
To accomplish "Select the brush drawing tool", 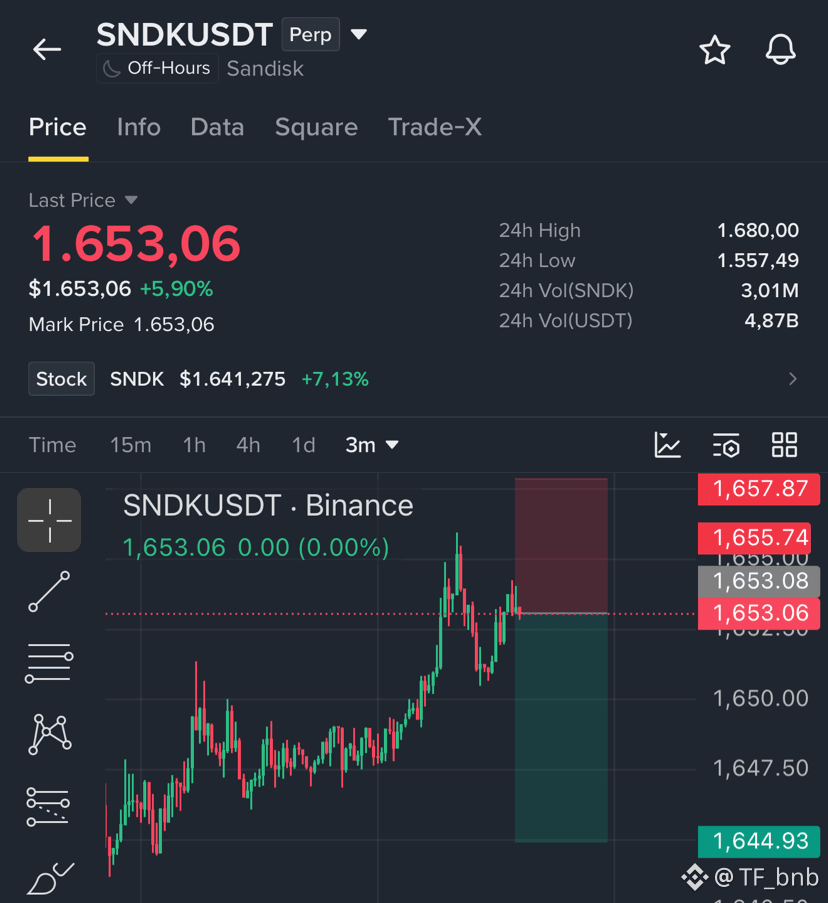I will [50, 878].
